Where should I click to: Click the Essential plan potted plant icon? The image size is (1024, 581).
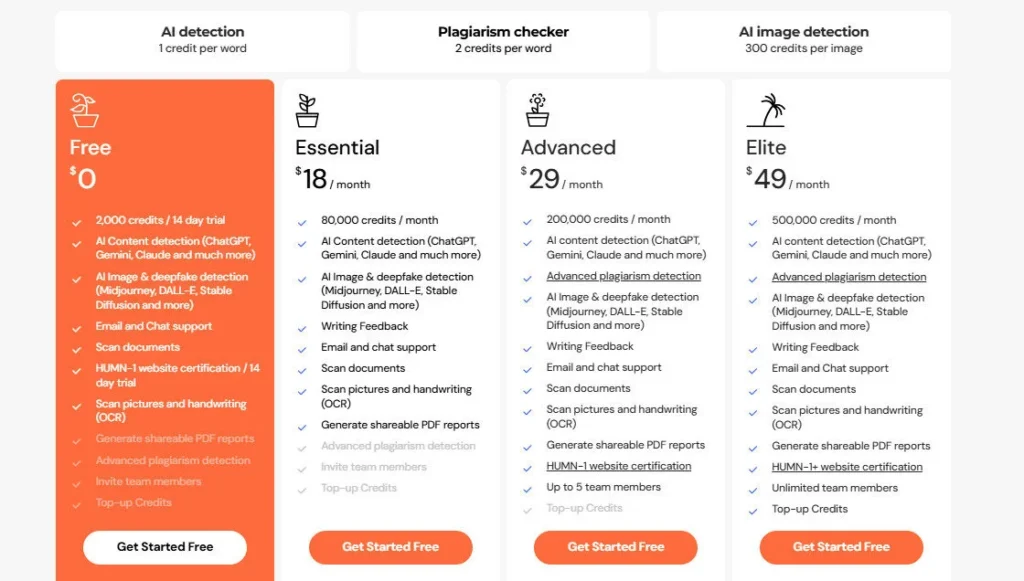coord(307,111)
